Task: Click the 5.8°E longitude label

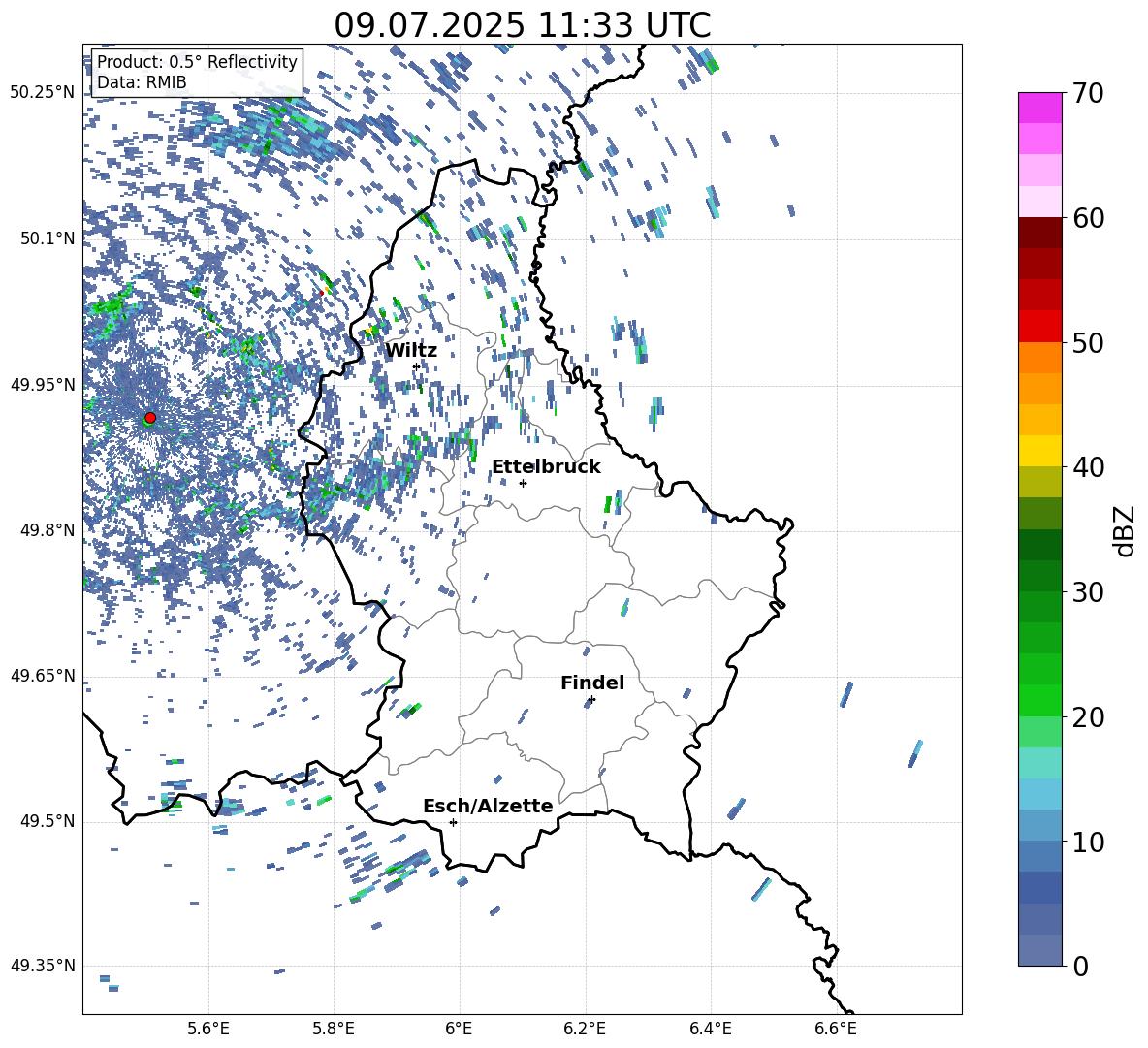Action: pos(334,1029)
